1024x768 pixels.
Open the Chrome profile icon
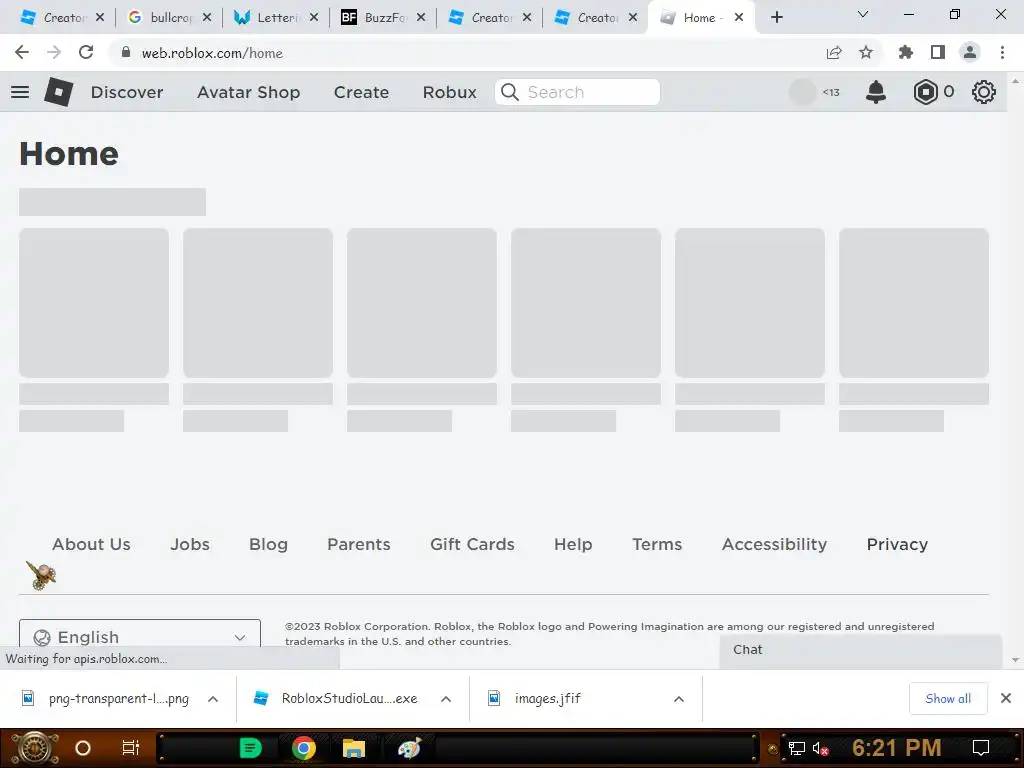pos(970,52)
